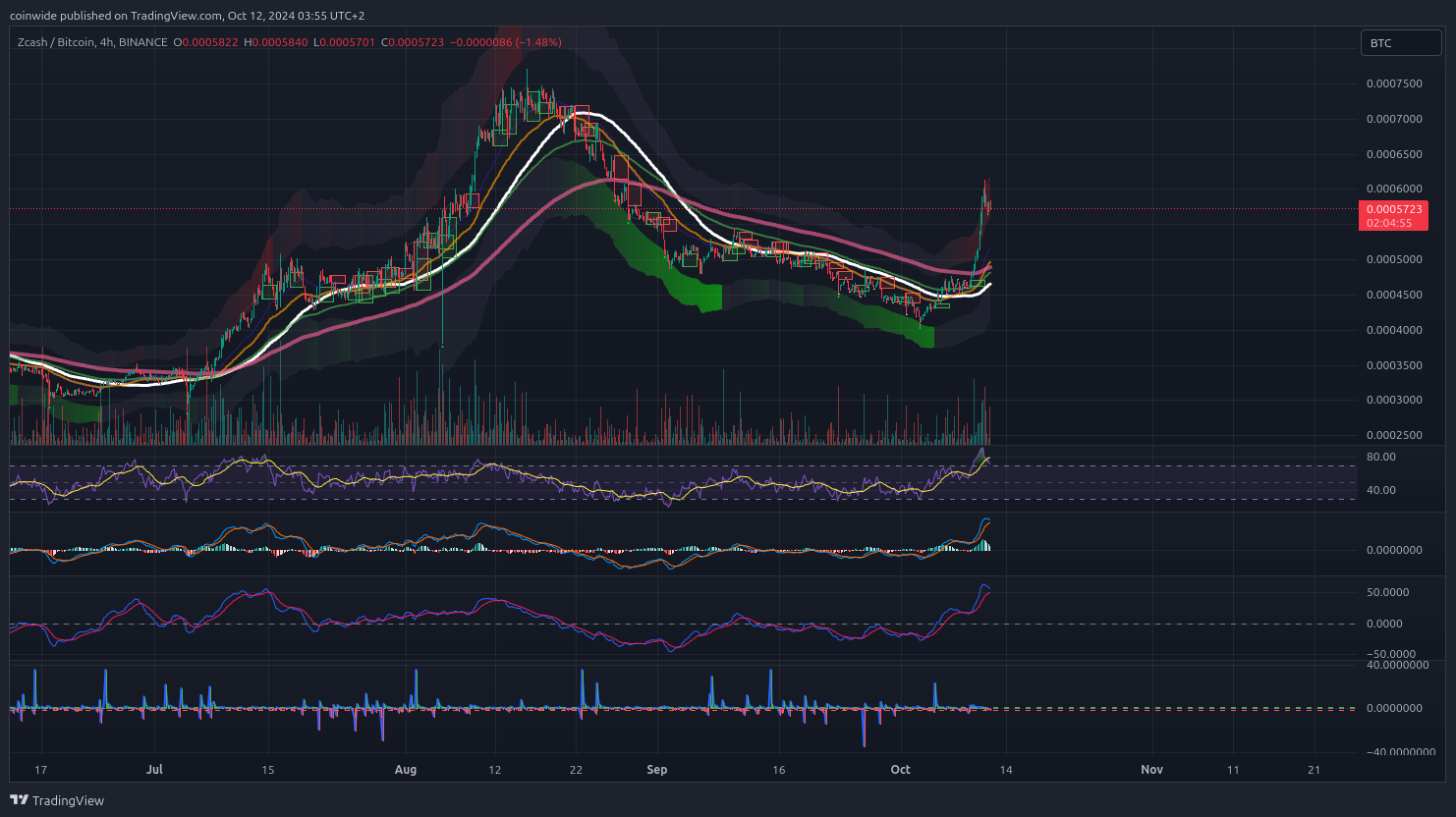Click the 0.0007000 price axis label
Screen dimensions: 1456x817
click(x=1394, y=119)
